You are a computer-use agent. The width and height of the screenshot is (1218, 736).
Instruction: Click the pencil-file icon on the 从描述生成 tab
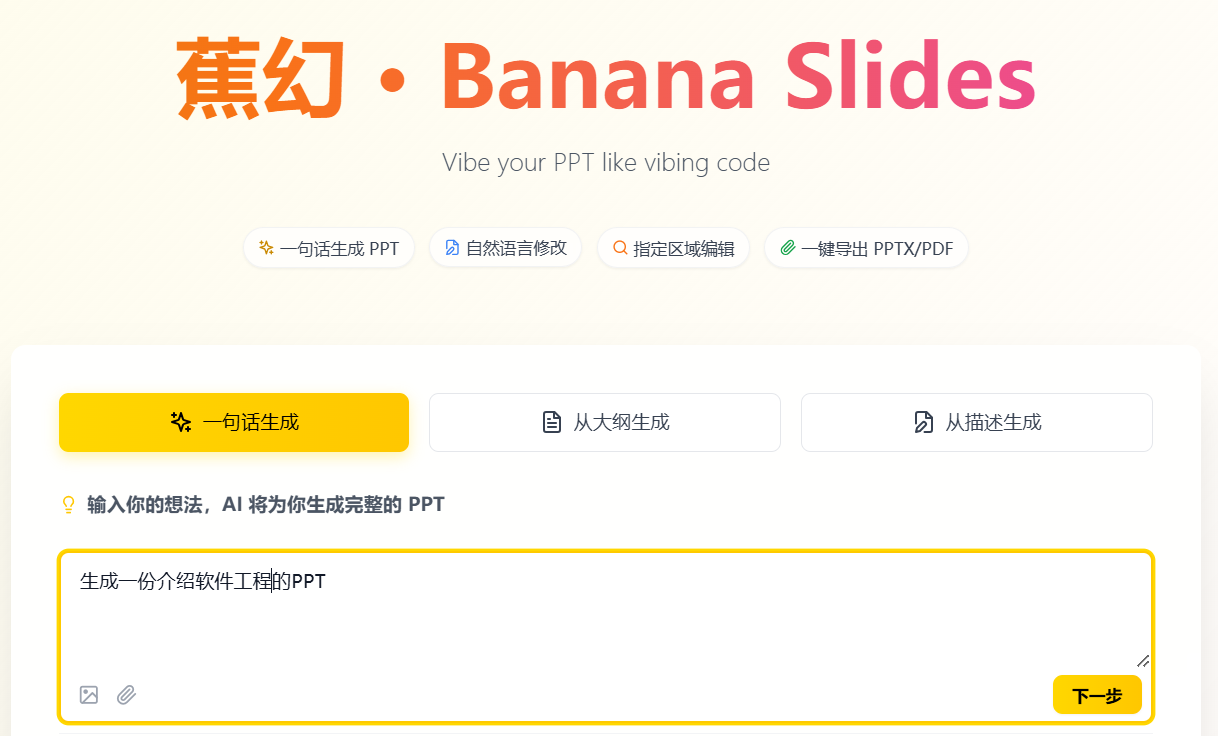click(x=923, y=423)
